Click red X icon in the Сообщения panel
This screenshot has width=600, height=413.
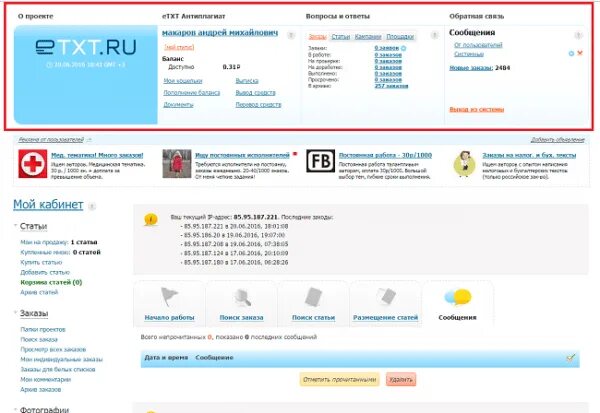point(580,53)
